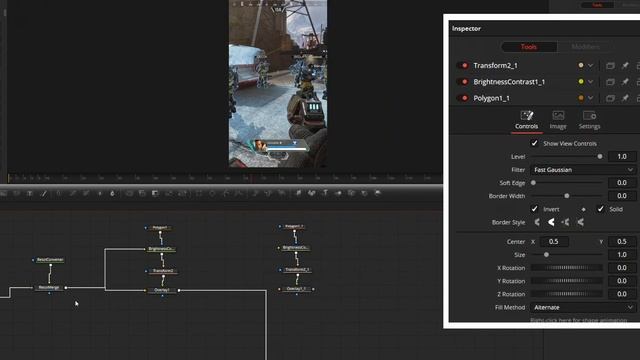This screenshot has width=640, height=360.
Task: Pin Transform2_1 in the Inspector
Action: tap(625, 65)
